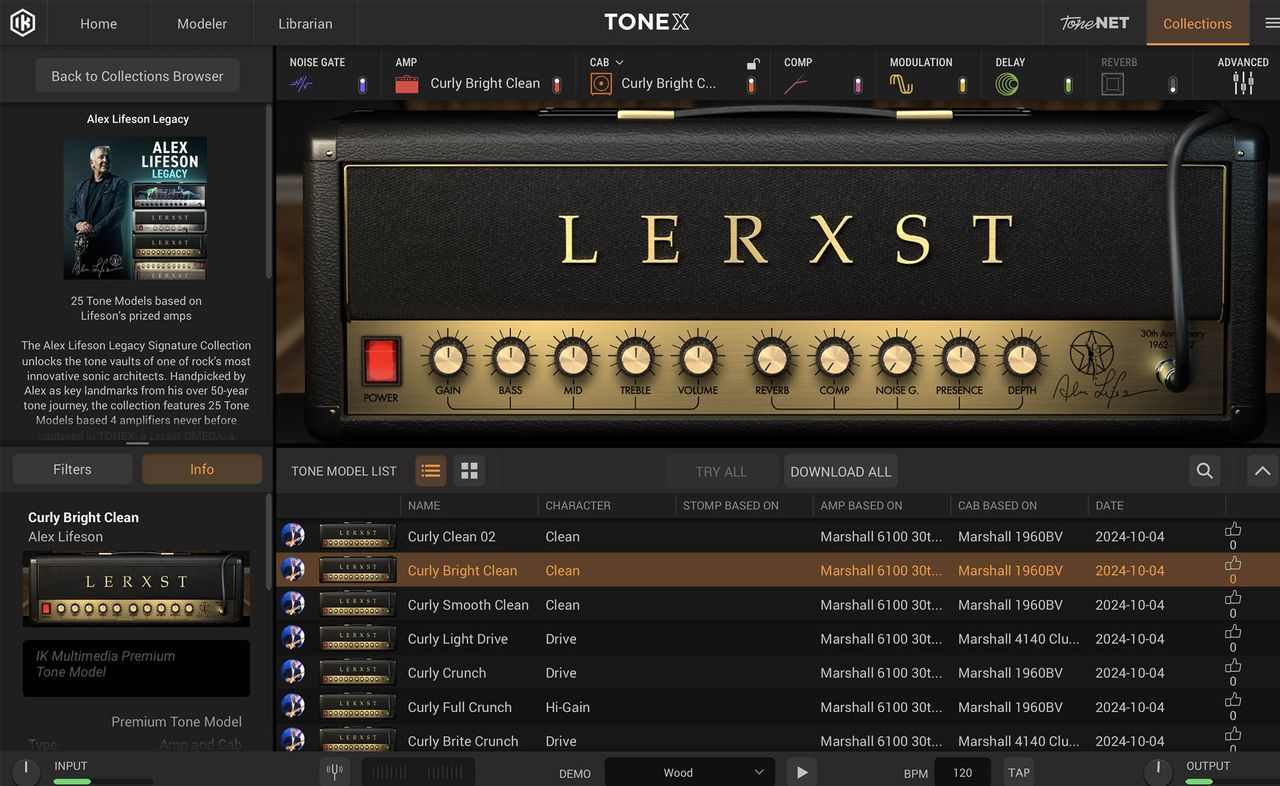Click the IK Multimedia logo icon
Screen dimensions: 1280x786
(22, 23)
